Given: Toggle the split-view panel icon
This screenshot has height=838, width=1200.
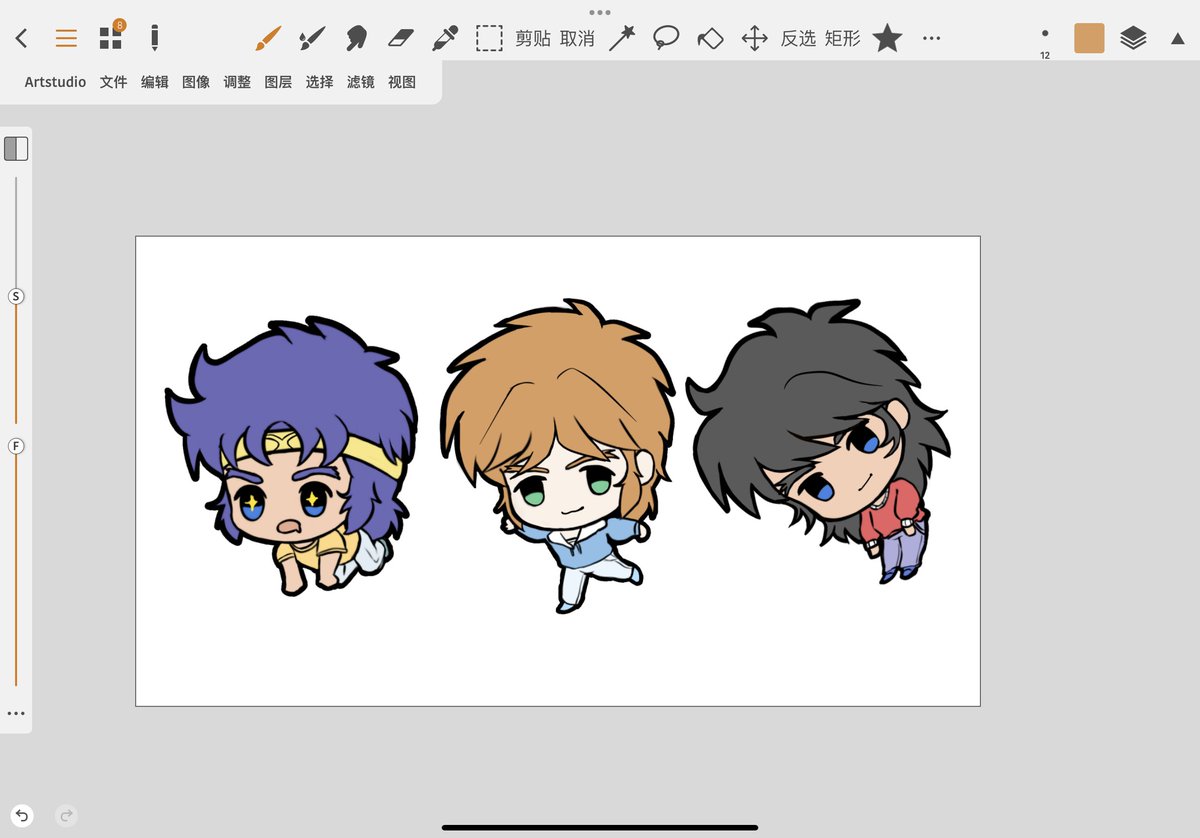Looking at the screenshot, I should [16, 149].
